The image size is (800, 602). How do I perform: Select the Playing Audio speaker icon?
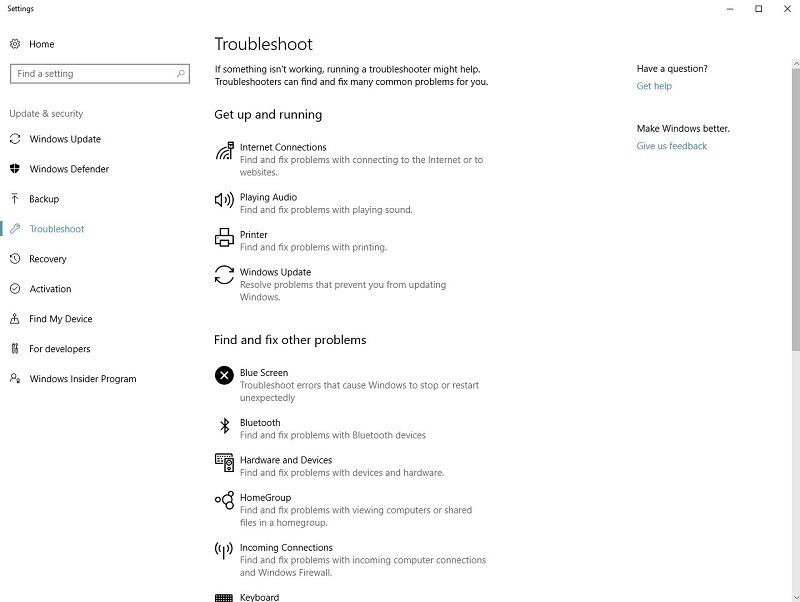click(x=224, y=200)
